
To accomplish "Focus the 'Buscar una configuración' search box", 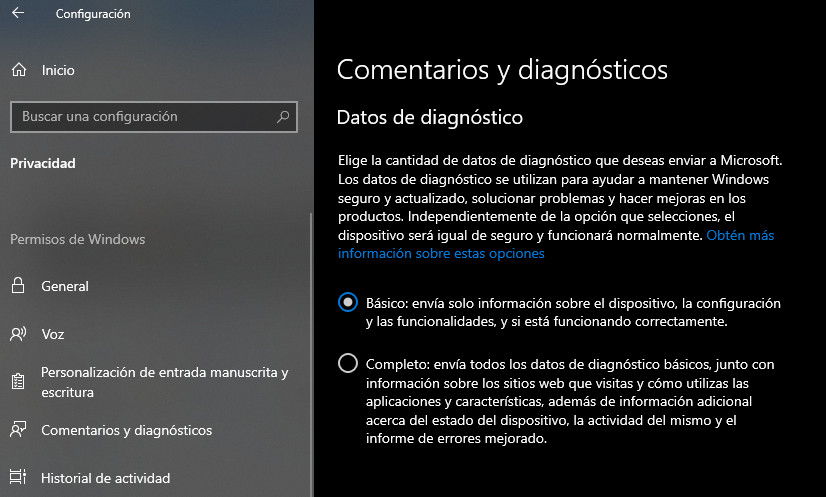I will [x=154, y=116].
